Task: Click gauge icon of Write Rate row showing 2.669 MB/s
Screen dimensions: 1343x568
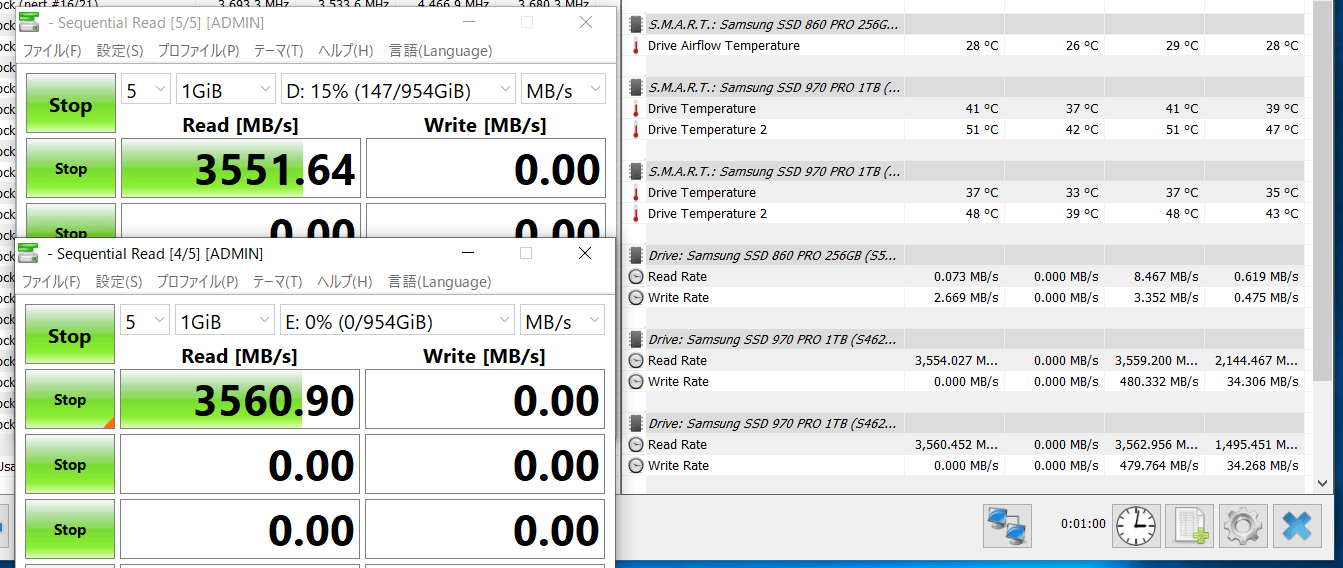Action: (x=636, y=298)
